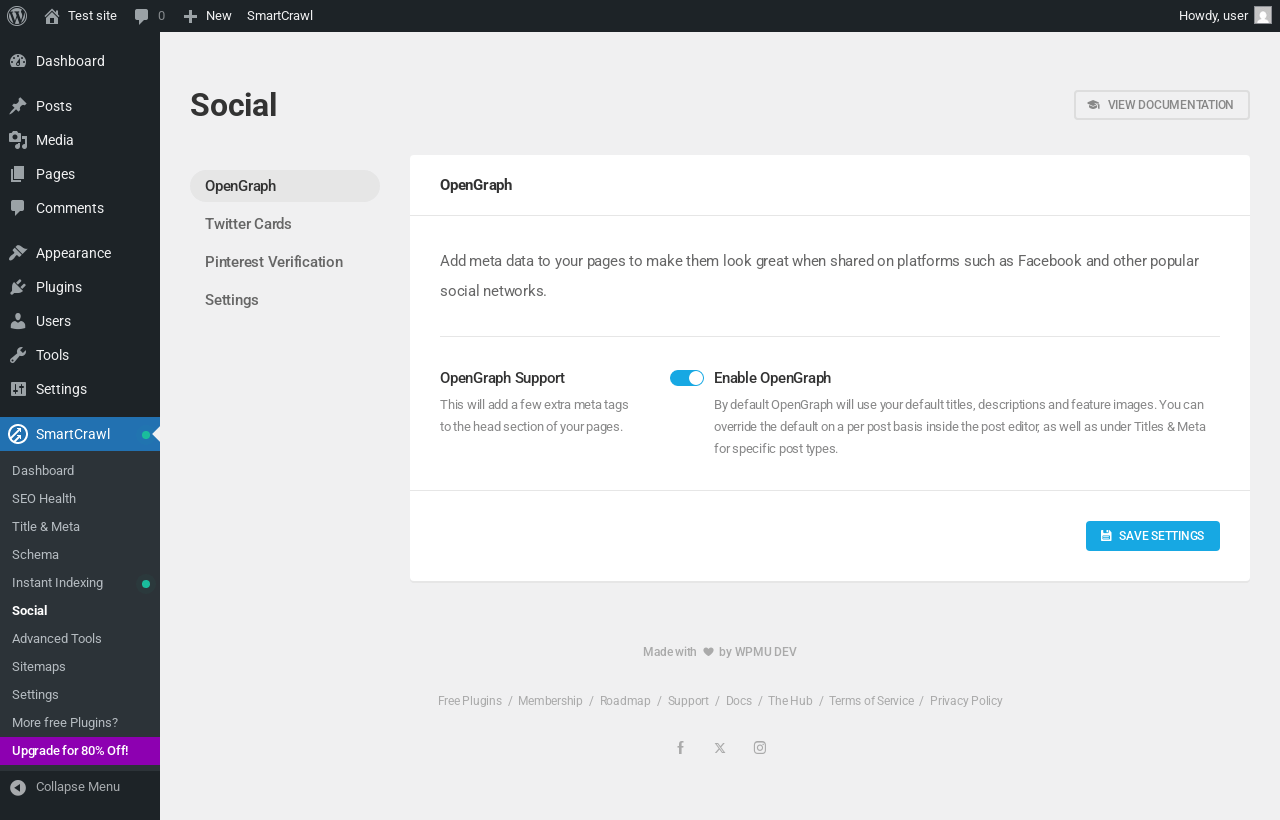
Task: Toggle the Enable OpenGraph switch
Action: 687,378
